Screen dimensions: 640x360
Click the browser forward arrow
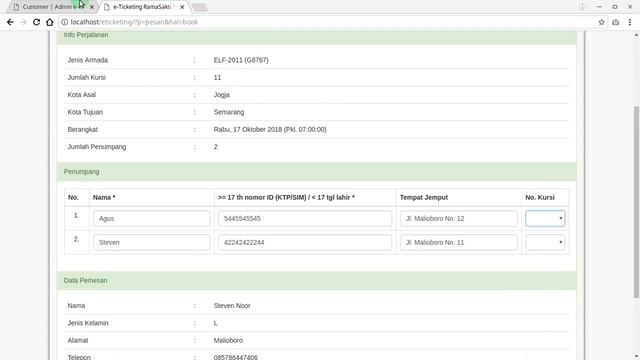tap(23, 22)
